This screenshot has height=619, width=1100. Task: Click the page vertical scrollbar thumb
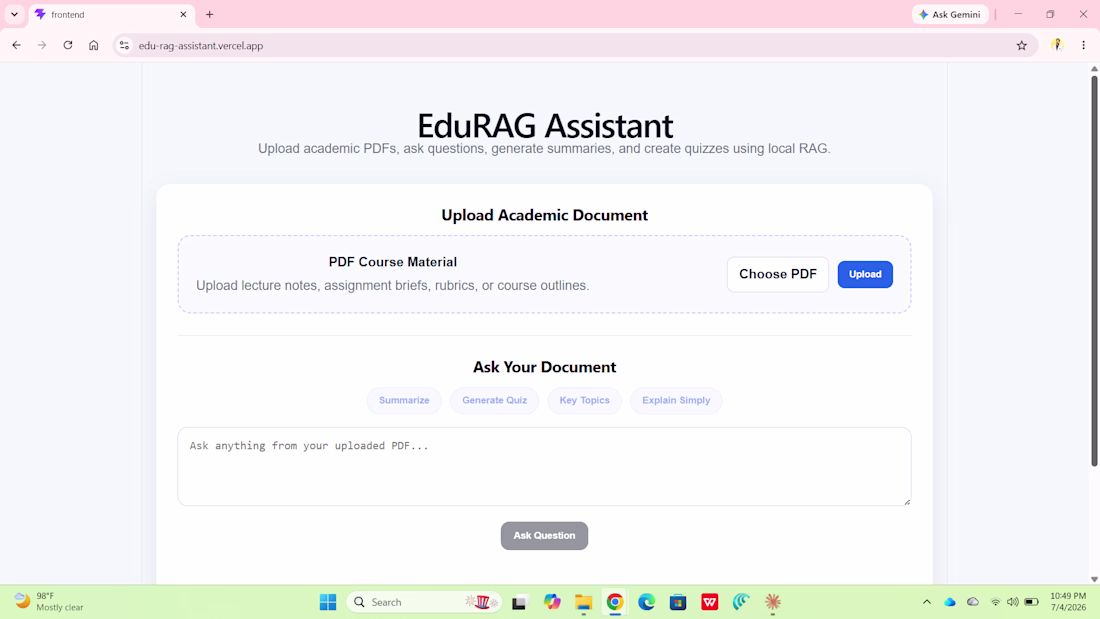pyautogui.click(x=1094, y=270)
